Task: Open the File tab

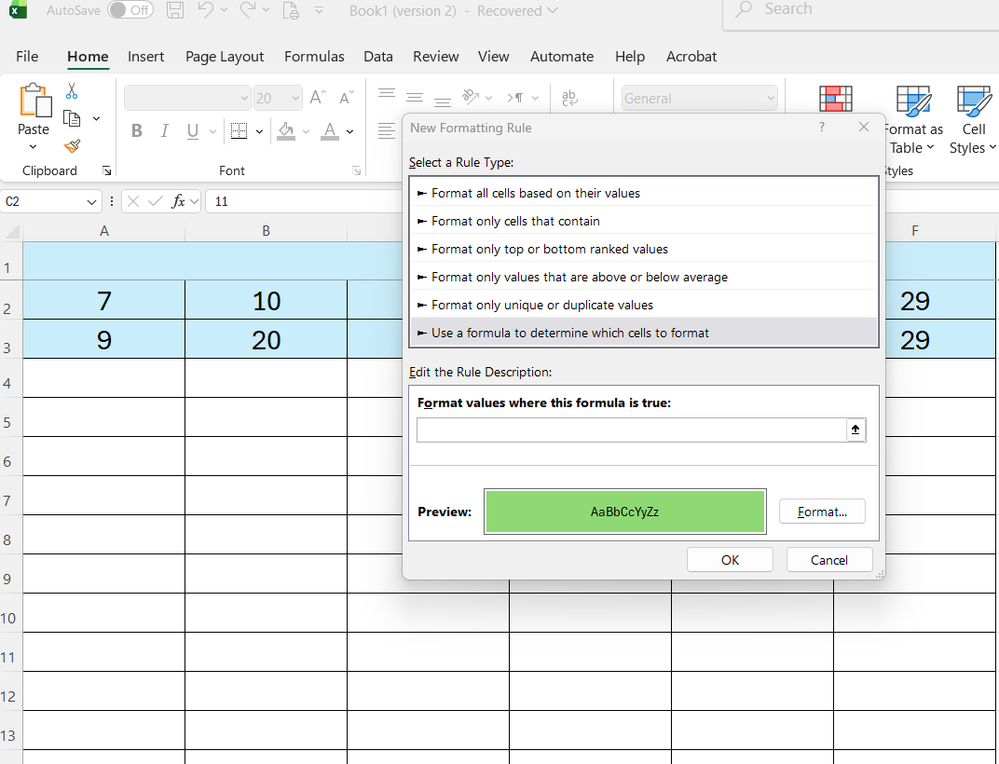Action: coord(27,57)
